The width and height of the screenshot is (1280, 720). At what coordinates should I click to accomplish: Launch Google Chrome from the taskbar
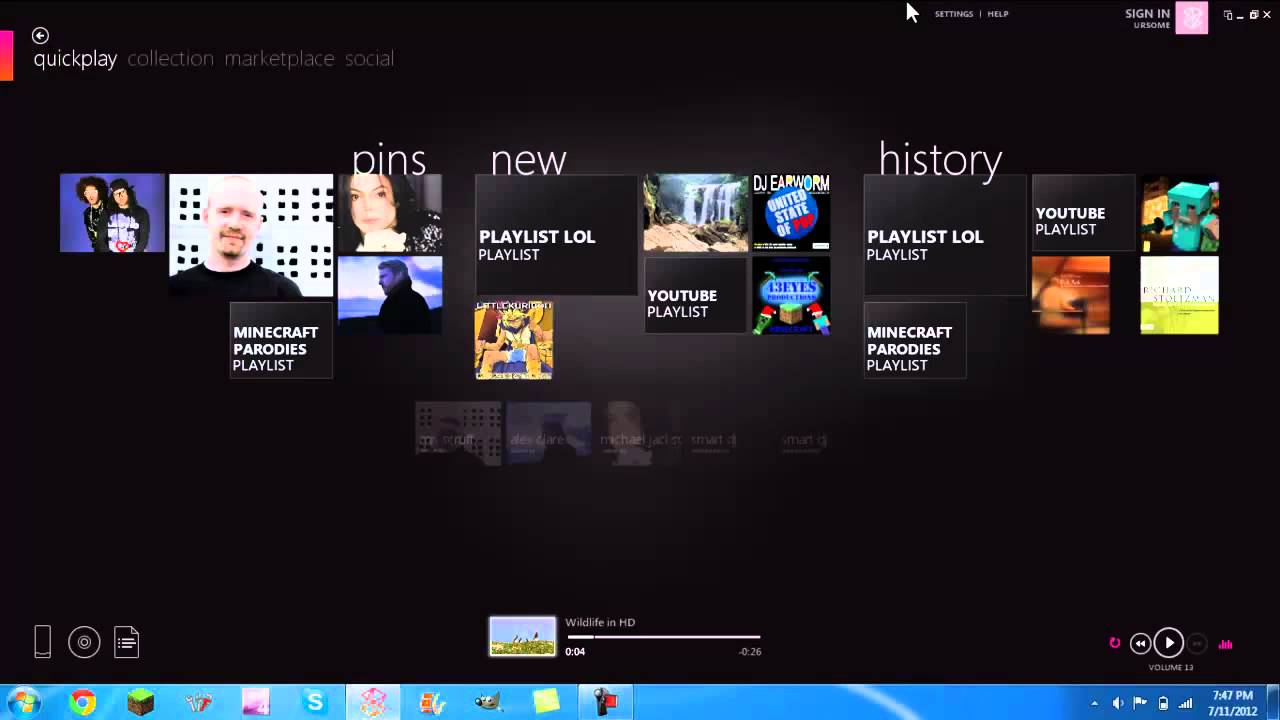click(x=83, y=703)
